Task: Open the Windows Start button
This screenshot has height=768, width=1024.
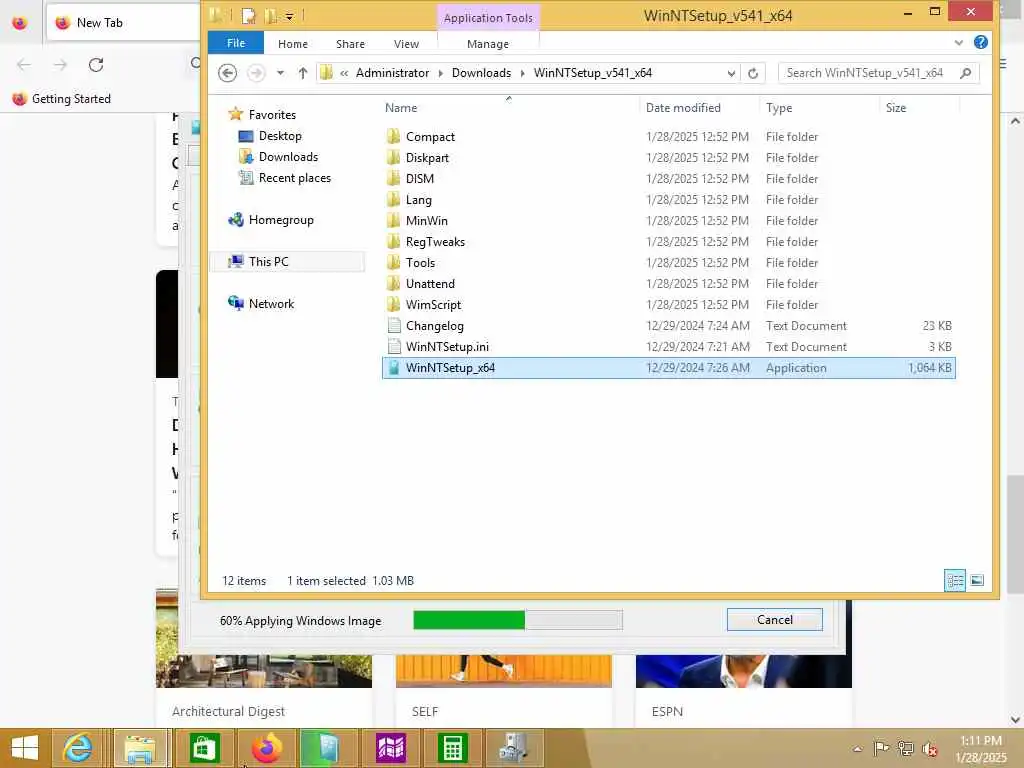Action: 25,748
